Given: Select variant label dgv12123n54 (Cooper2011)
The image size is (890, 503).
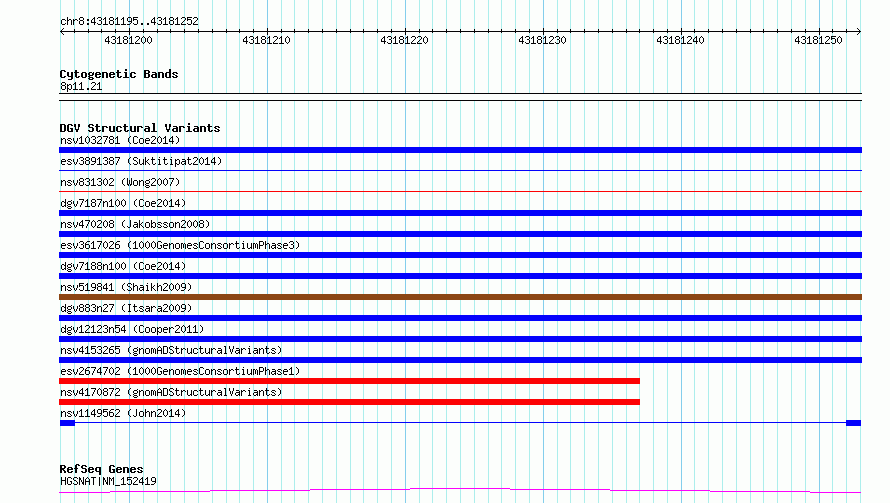Looking at the screenshot, I should point(132,329).
